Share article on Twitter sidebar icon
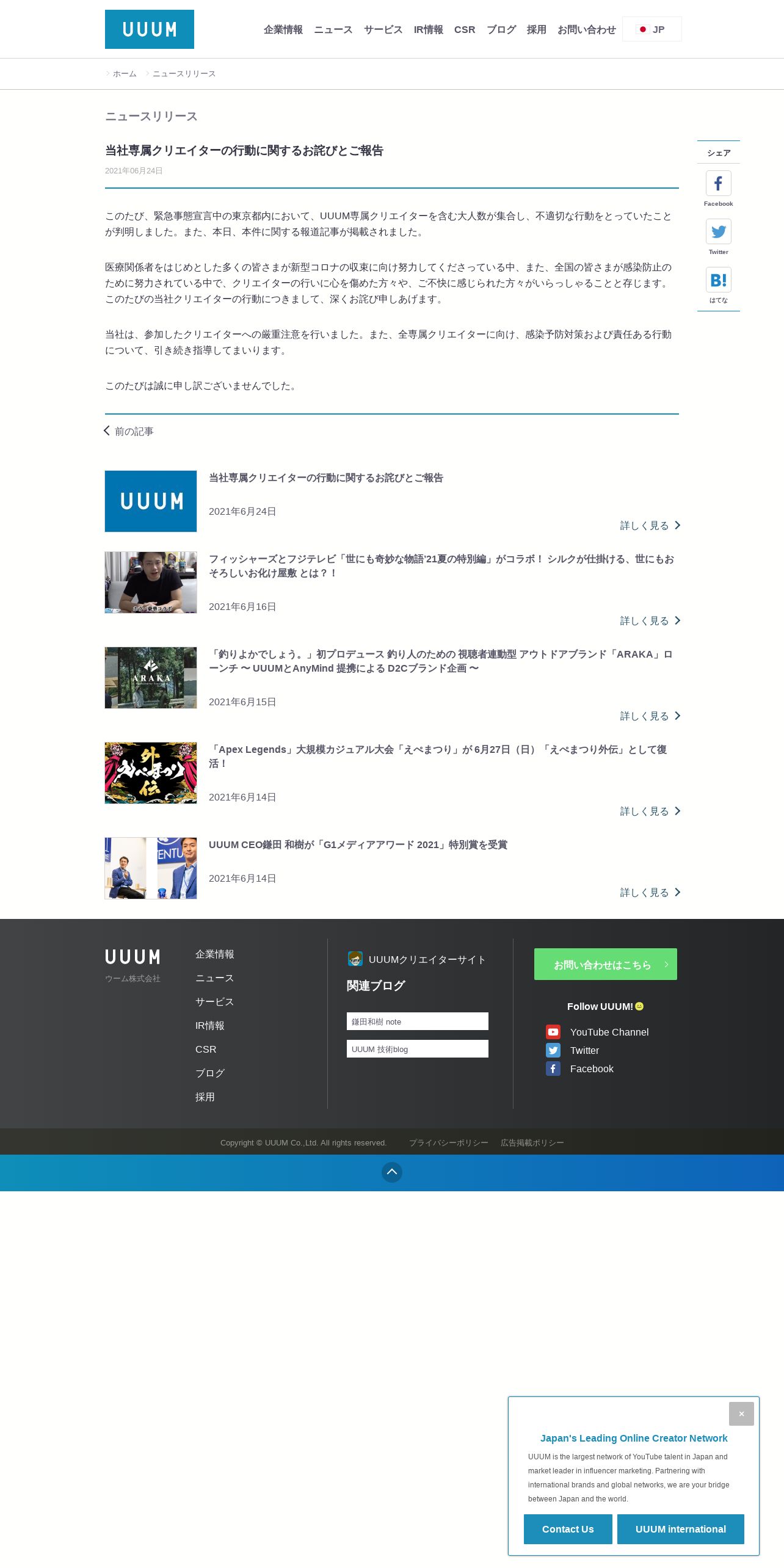This screenshot has width=784, height=1568. [718, 231]
